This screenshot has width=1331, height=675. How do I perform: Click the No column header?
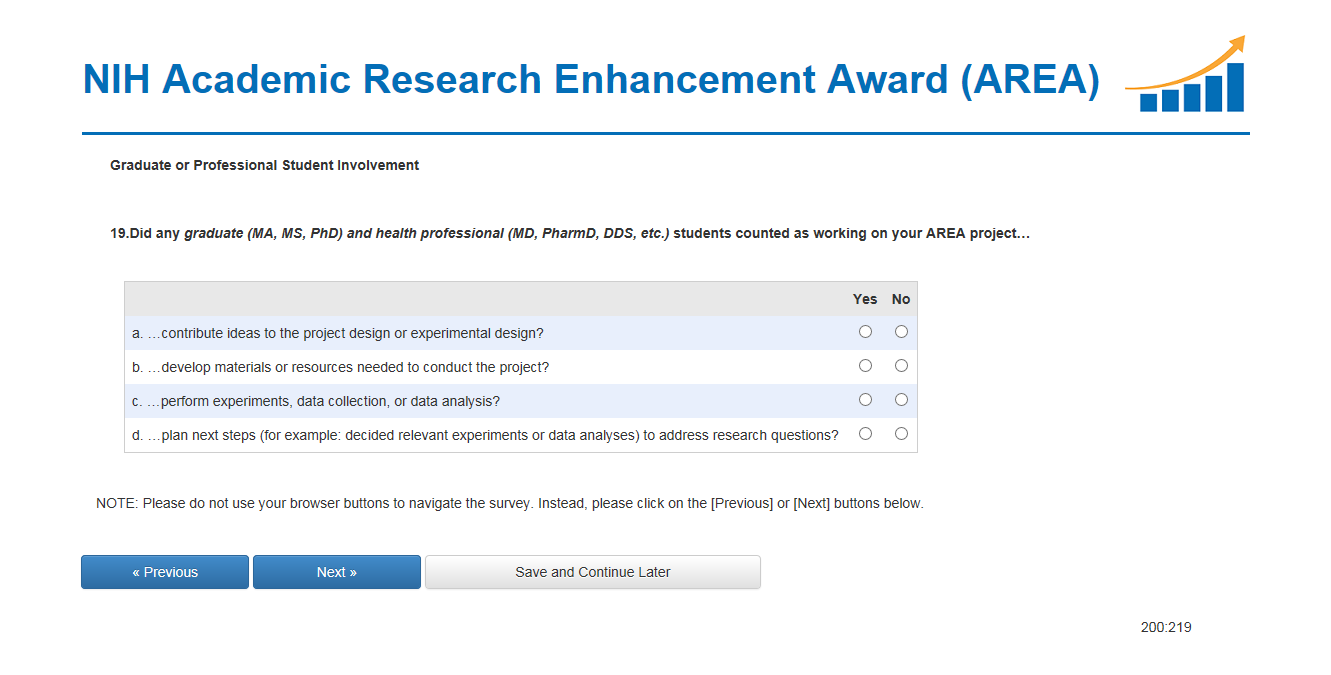901,299
